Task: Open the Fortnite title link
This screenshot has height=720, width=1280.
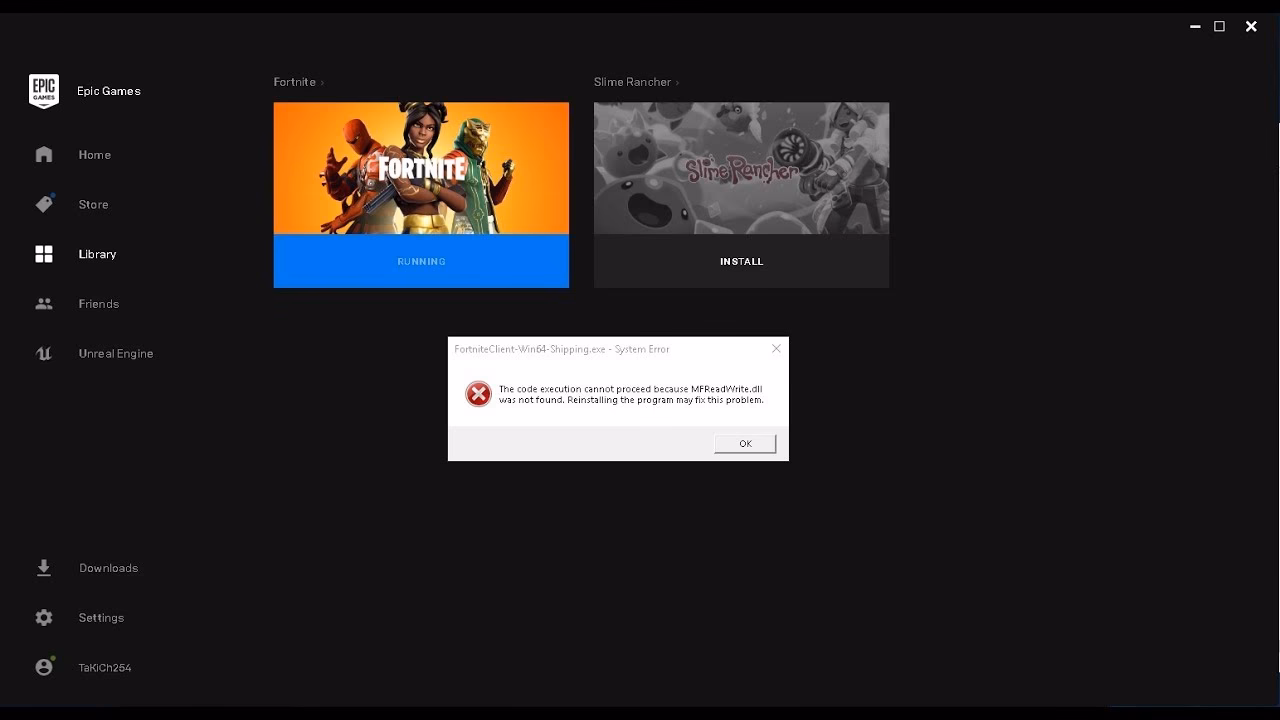Action: [x=295, y=82]
